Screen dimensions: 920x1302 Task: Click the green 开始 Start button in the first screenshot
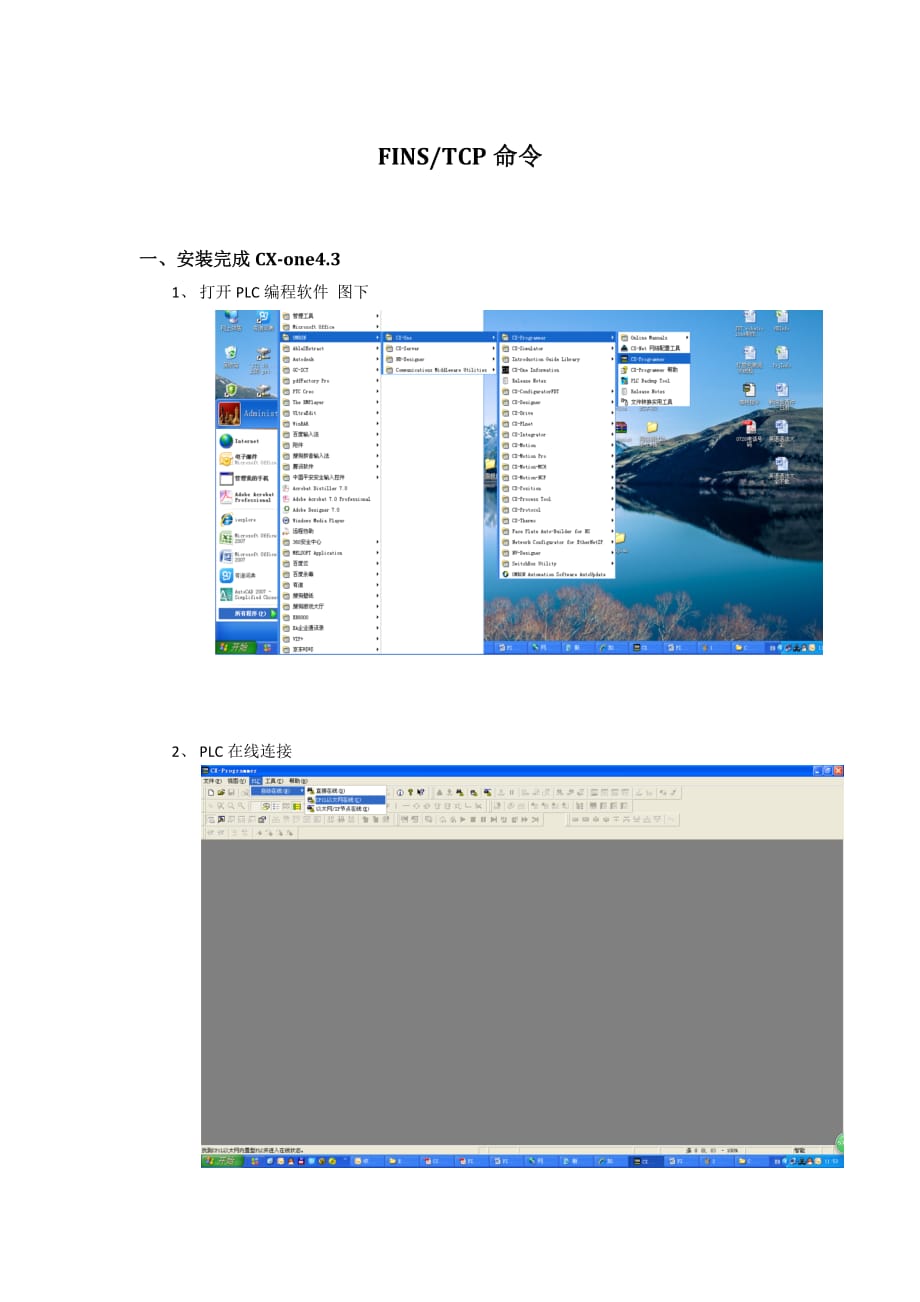click(235, 647)
